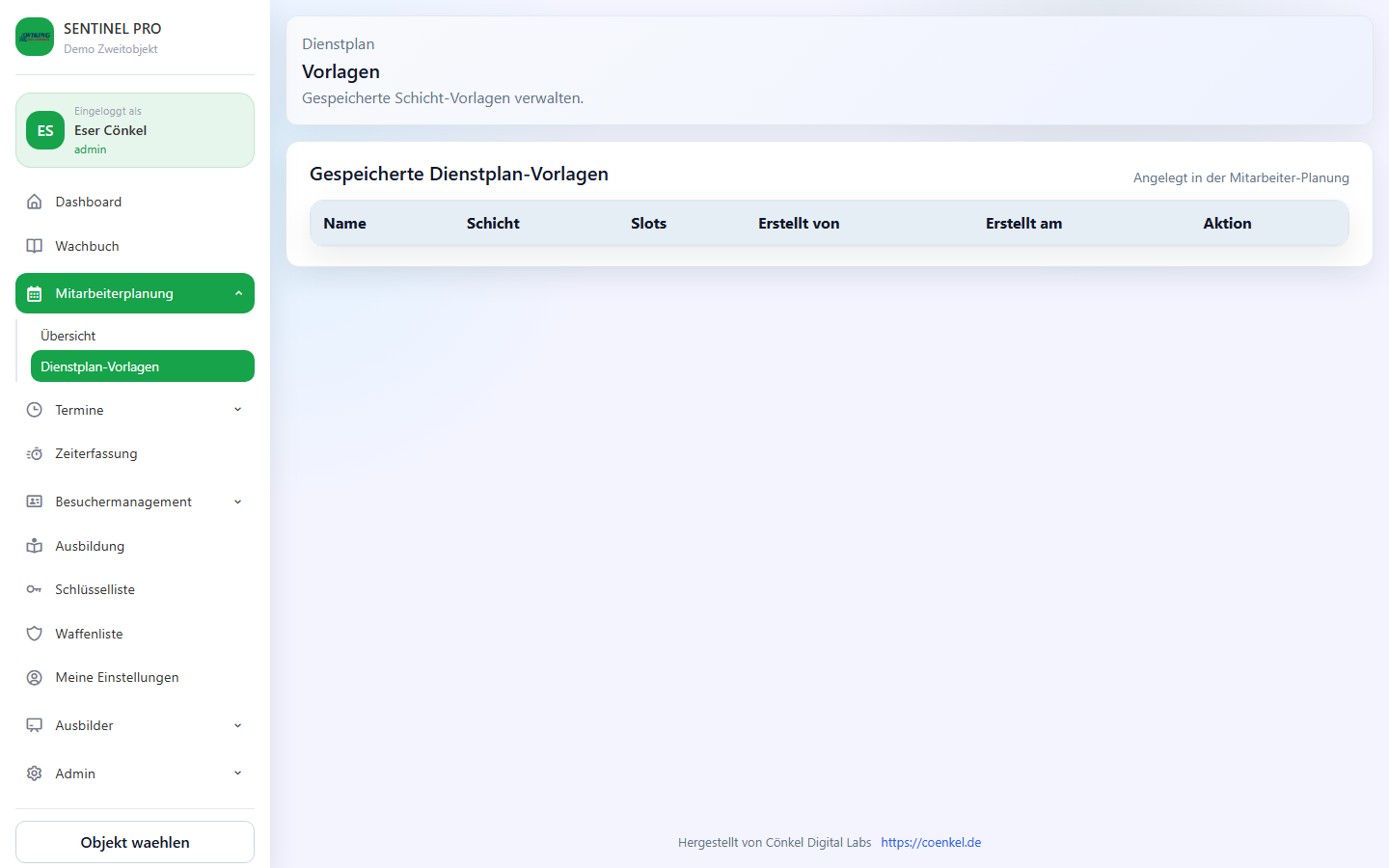Image resolution: width=1389 pixels, height=868 pixels.
Task: Select the Ausbilder chat bubble icon
Action: point(34,725)
